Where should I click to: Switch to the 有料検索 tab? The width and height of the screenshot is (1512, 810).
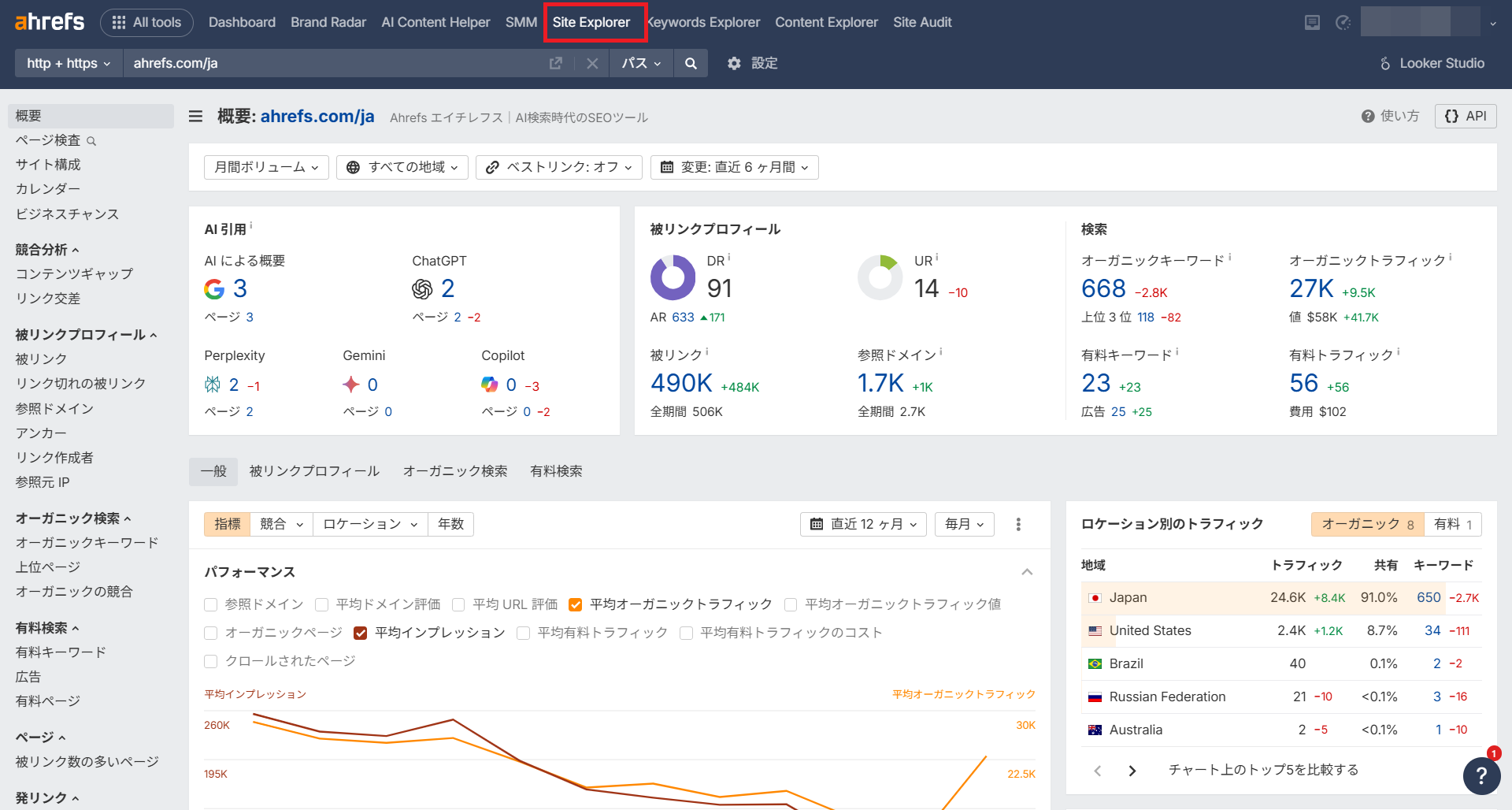pyautogui.click(x=555, y=470)
